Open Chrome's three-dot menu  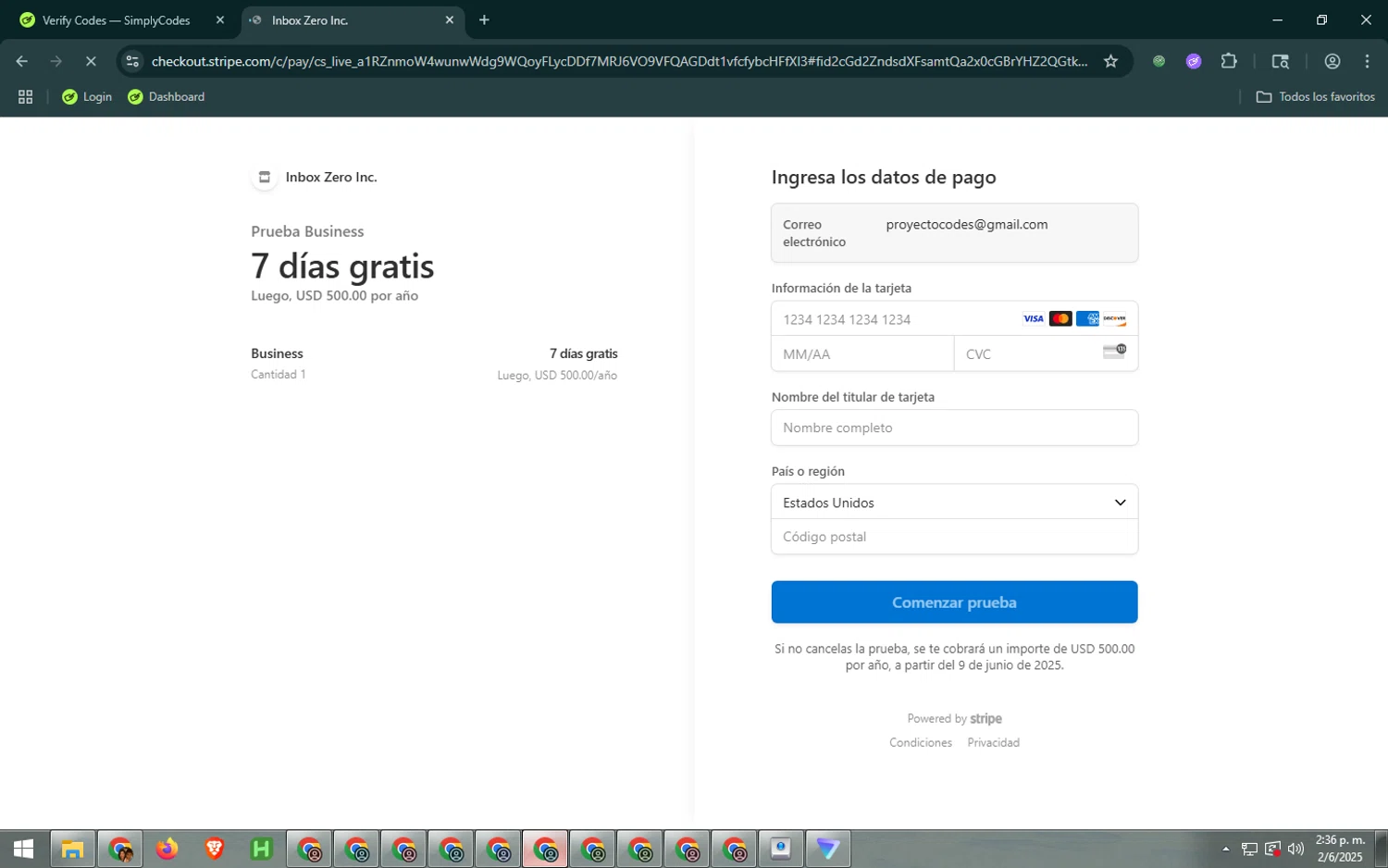pyautogui.click(x=1367, y=61)
